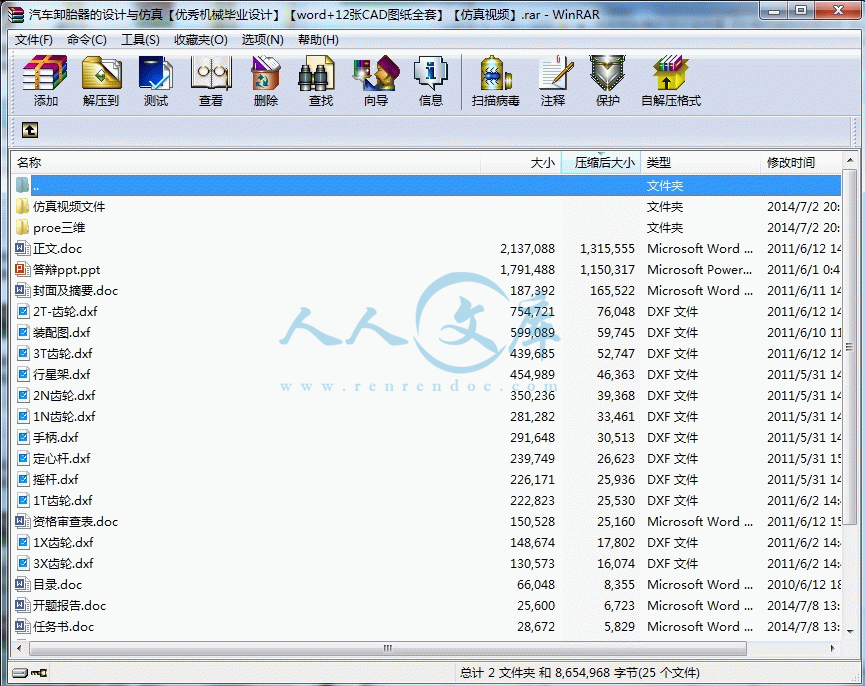Select file 1N齿轮.dxf
Screen dimensions: 865x686
click(x=64, y=416)
